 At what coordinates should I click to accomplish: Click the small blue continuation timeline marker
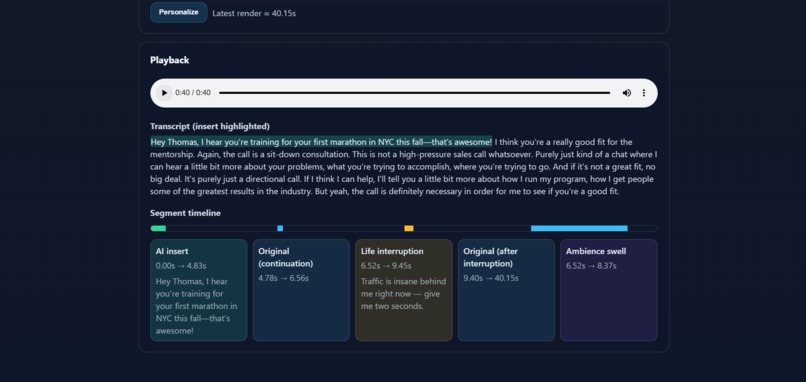click(x=280, y=228)
